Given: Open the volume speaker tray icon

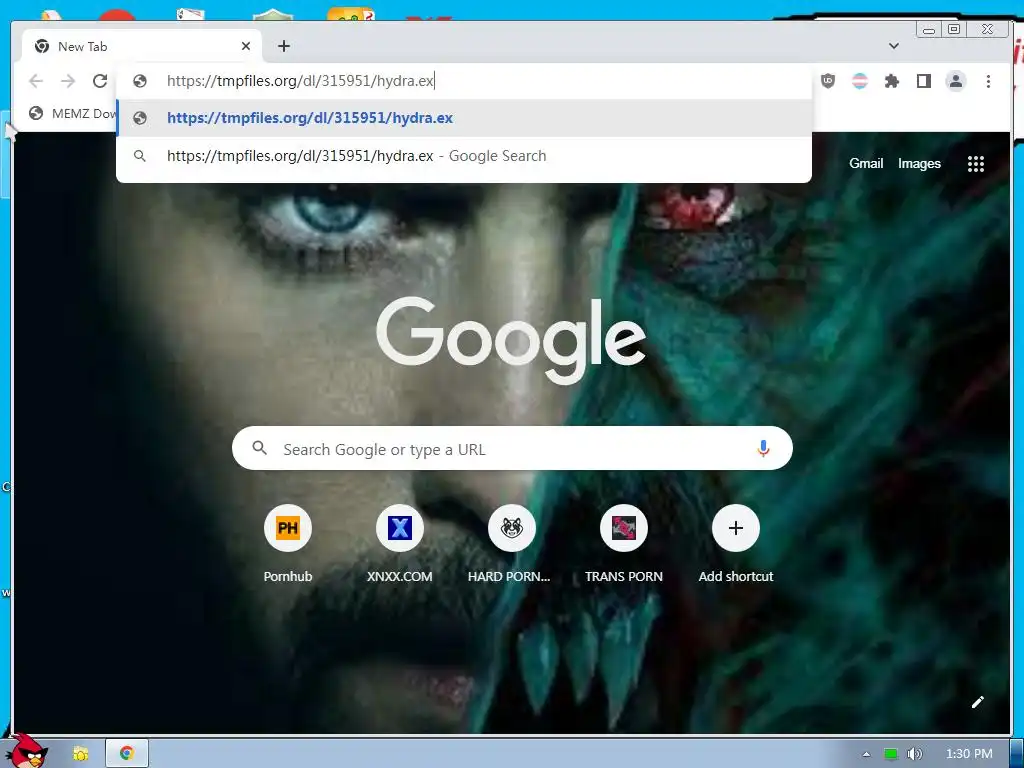Looking at the screenshot, I should [x=915, y=754].
